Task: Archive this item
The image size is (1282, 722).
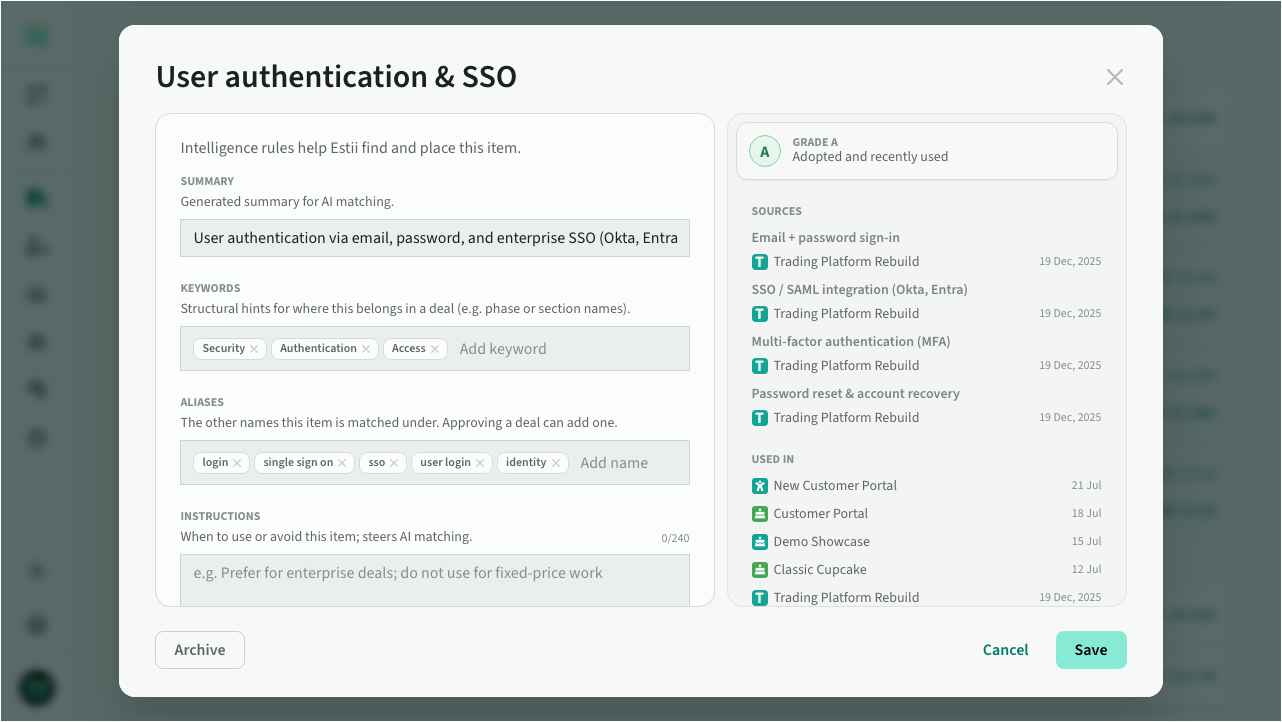Action: 200,650
